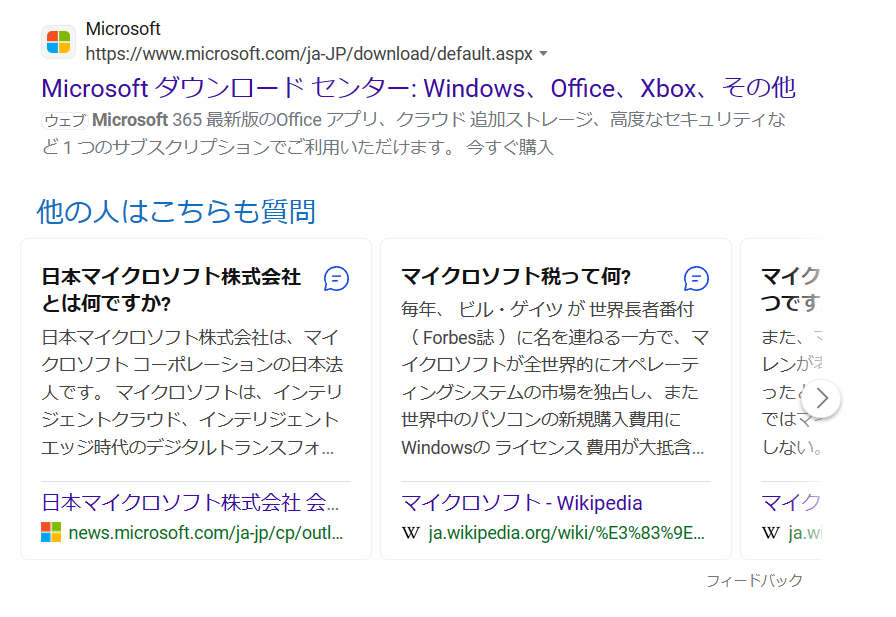Click answer text starting 毎年、ビル・ゲイツ

click(x=555, y=378)
